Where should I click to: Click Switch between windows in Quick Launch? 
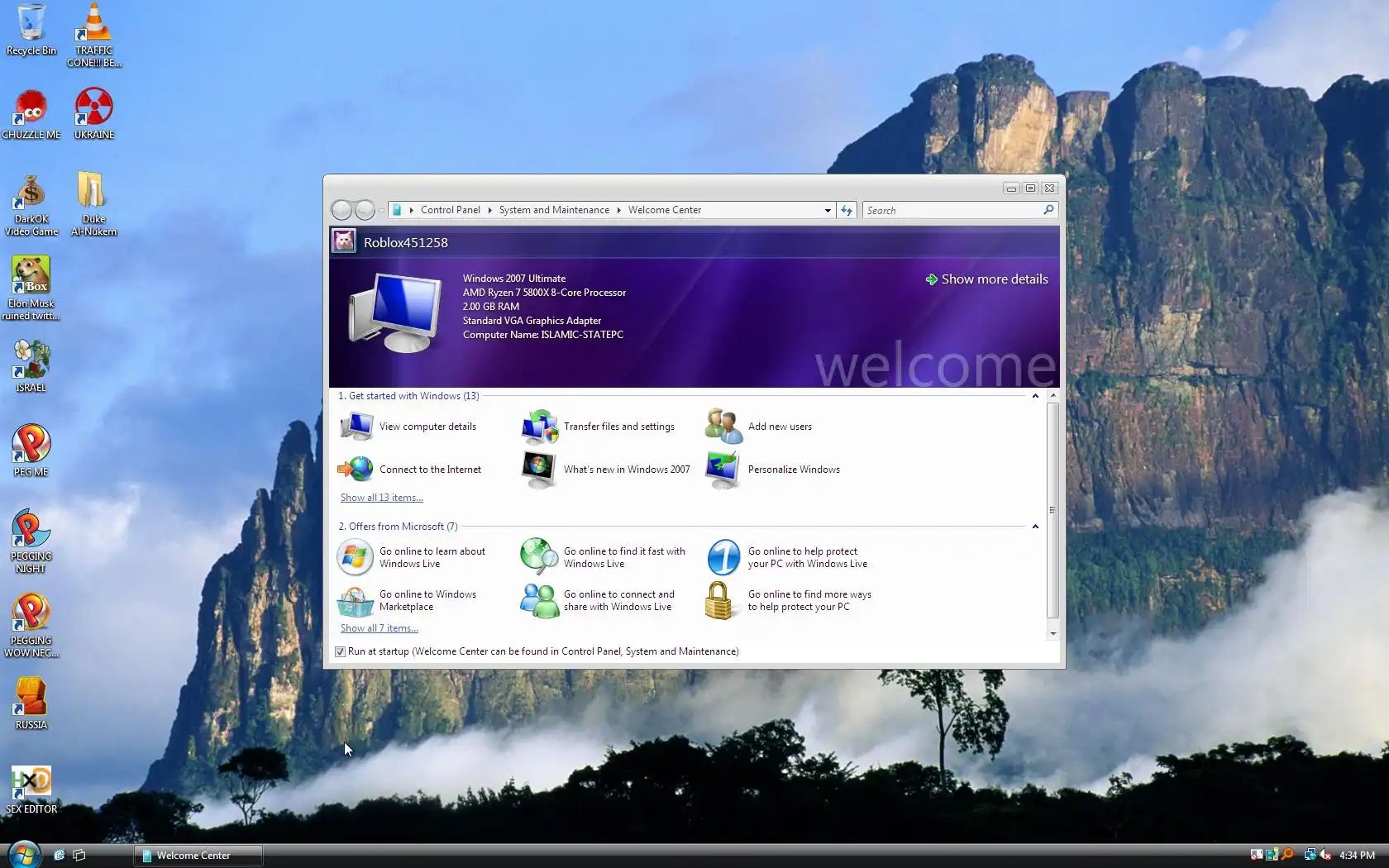click(x=79, y=856)
